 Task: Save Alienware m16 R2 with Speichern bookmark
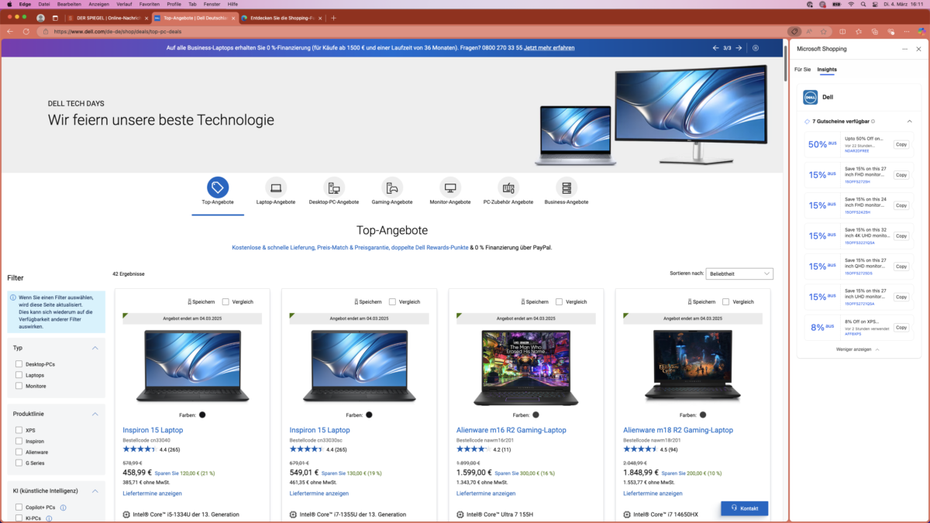[534, 302]
